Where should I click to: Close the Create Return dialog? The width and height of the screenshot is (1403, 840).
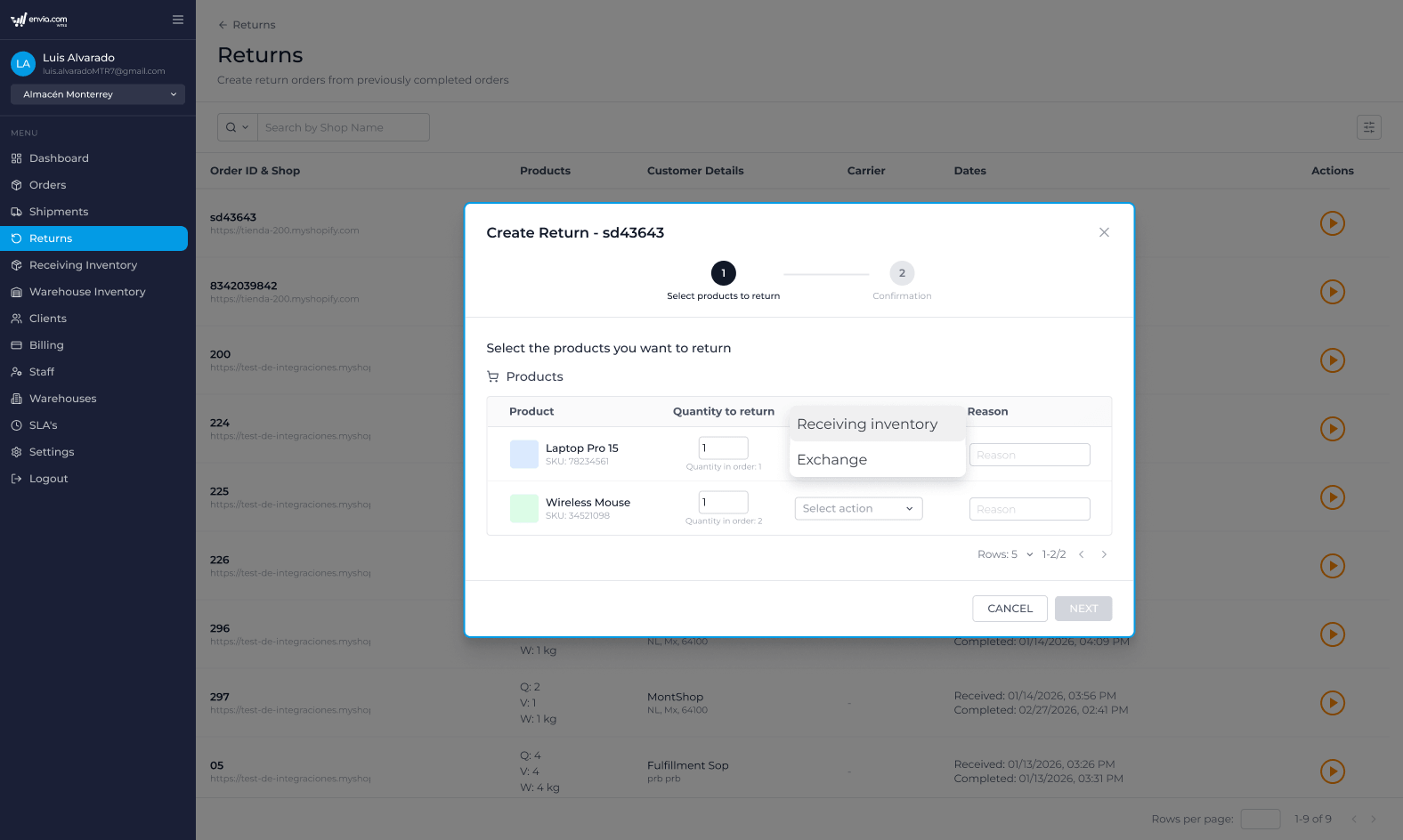click(1104, 232)
